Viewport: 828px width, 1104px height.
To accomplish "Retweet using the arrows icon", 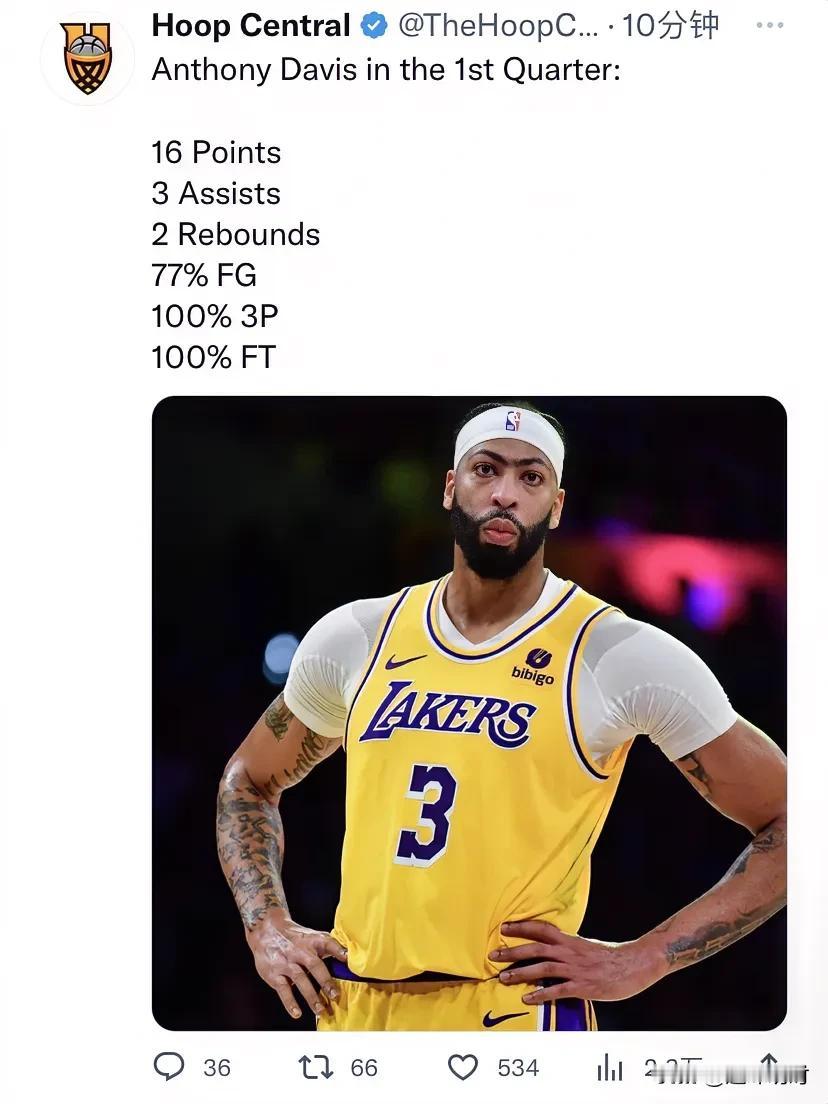I will (316, 1067).
